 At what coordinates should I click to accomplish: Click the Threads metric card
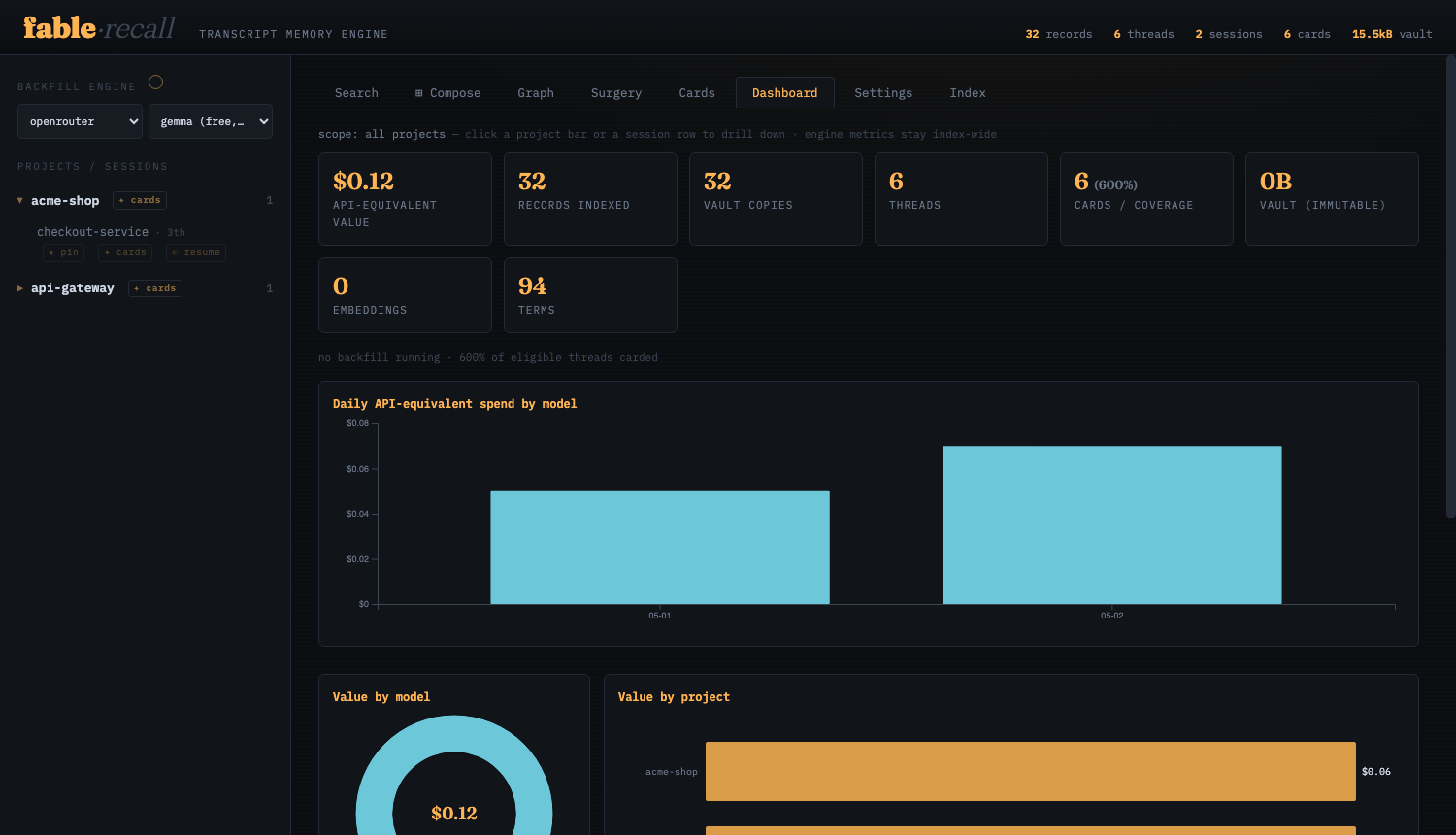coord(961,199)
